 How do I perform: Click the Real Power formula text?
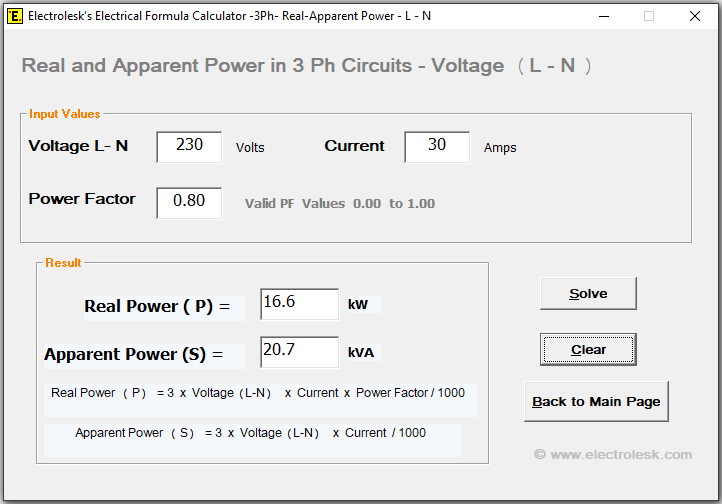pos(258,393)
